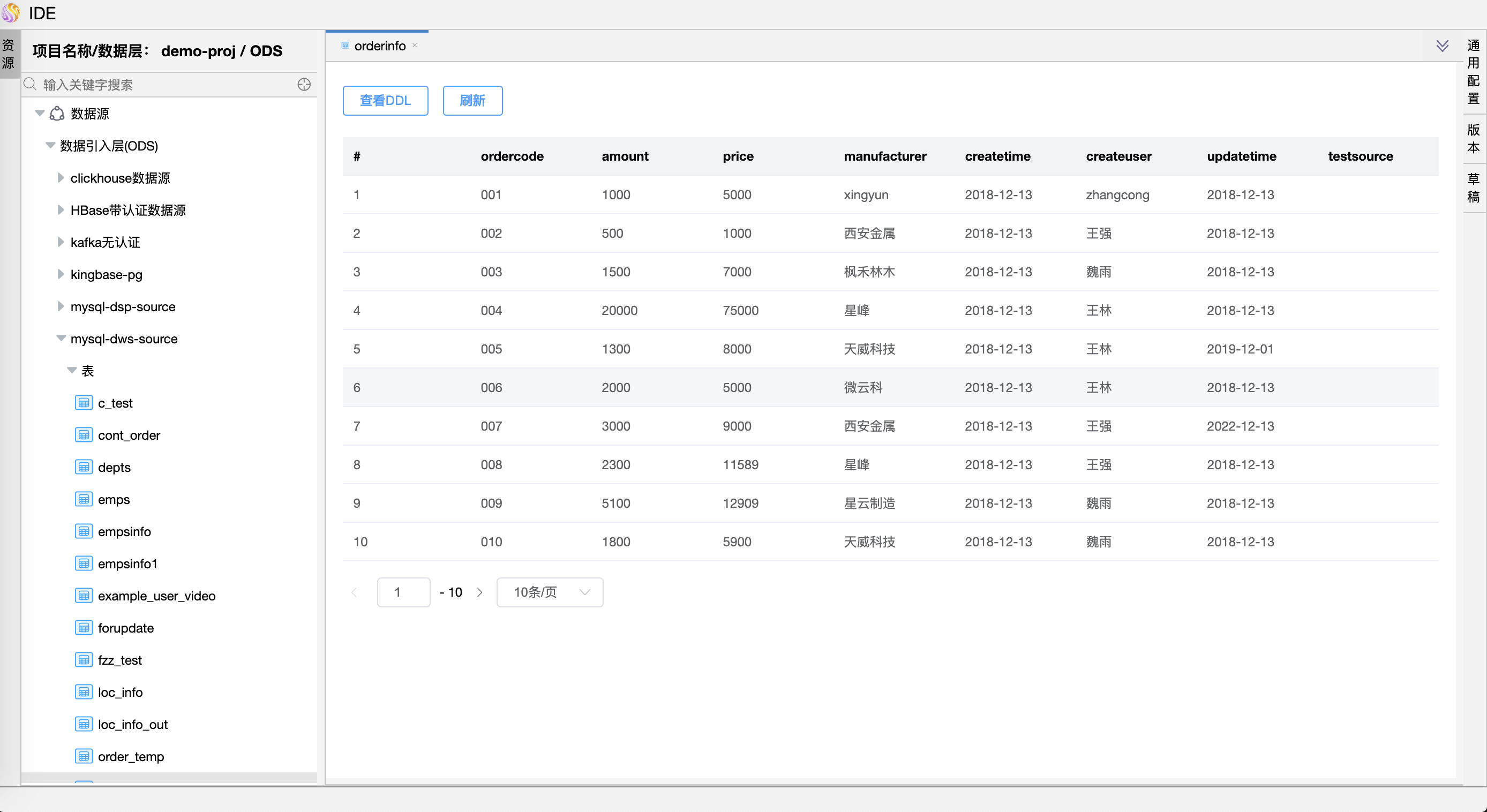
Task: Open the 10条/页 page size dropdown
Action: 550,592
